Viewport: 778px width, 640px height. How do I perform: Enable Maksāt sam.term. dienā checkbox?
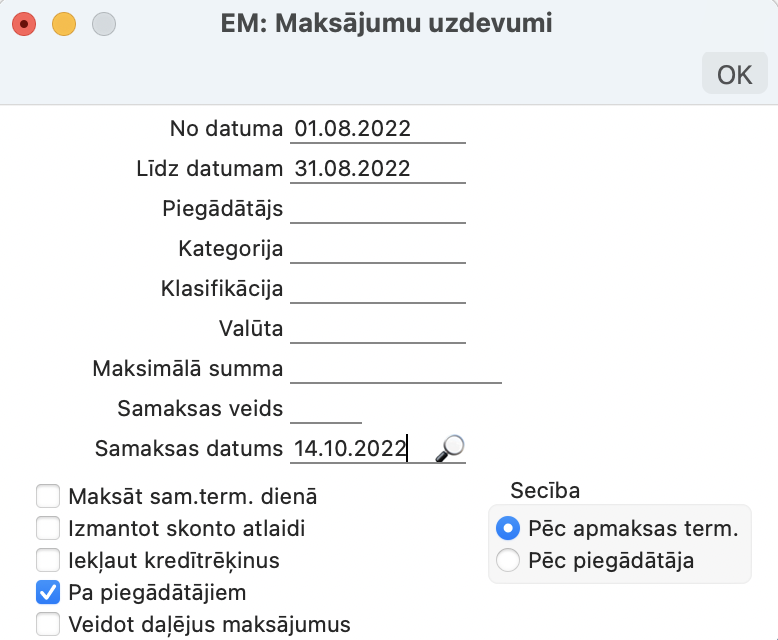(x=47, y=495)
